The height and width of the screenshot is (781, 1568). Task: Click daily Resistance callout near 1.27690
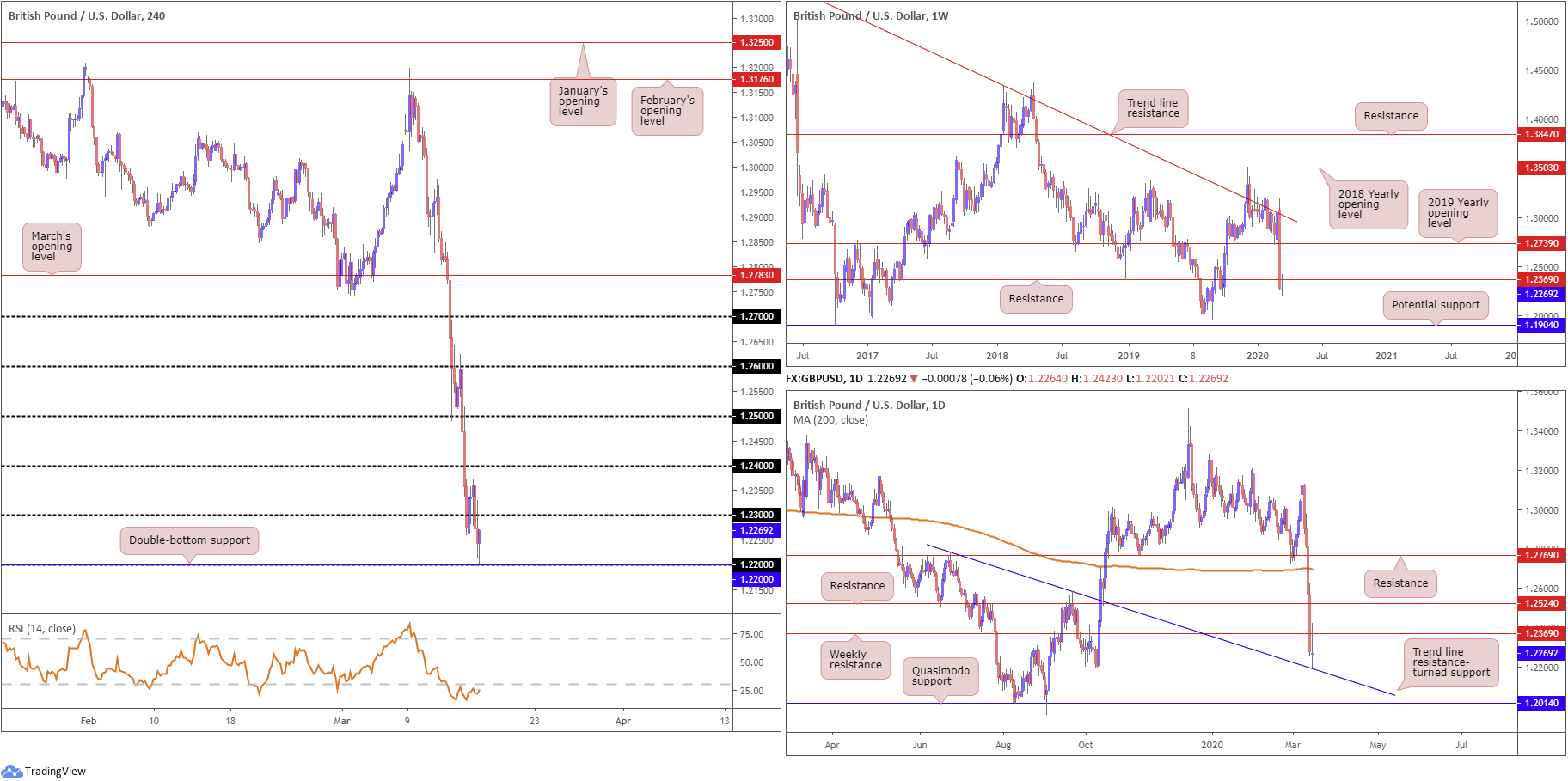pos(1400,583)
